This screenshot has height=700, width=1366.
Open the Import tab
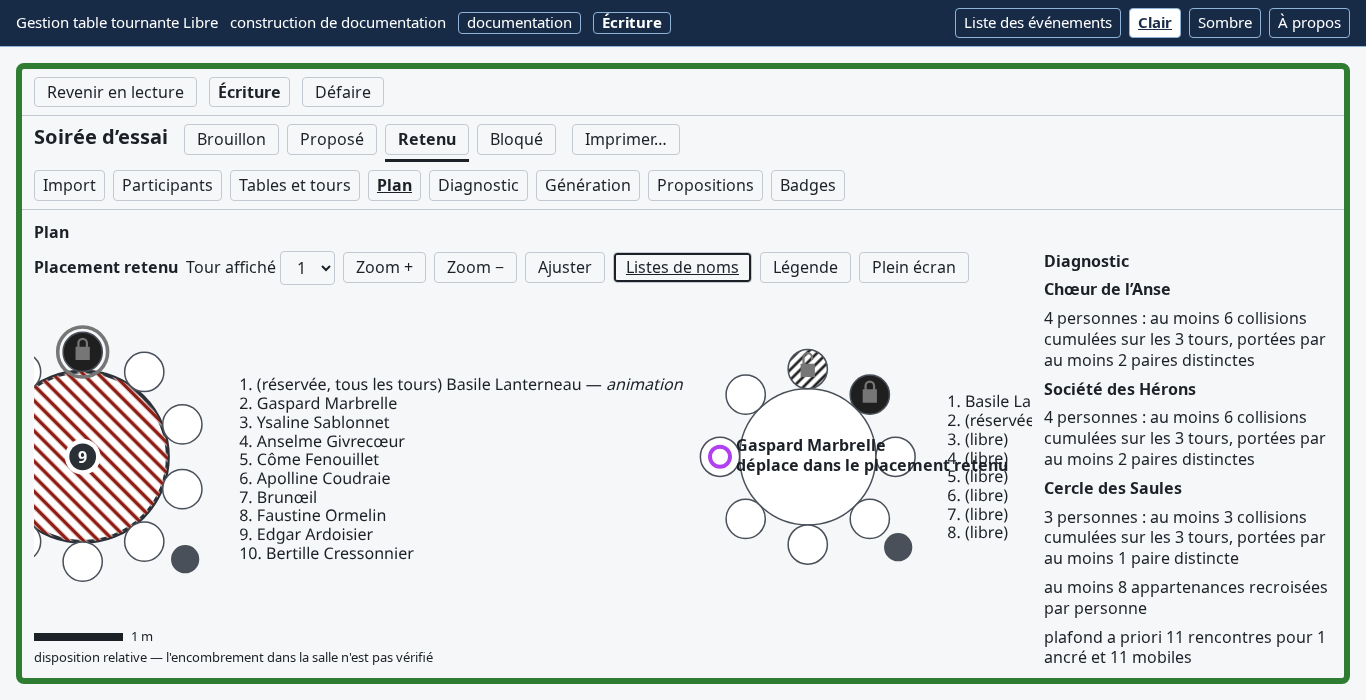(x=69, y=186)
